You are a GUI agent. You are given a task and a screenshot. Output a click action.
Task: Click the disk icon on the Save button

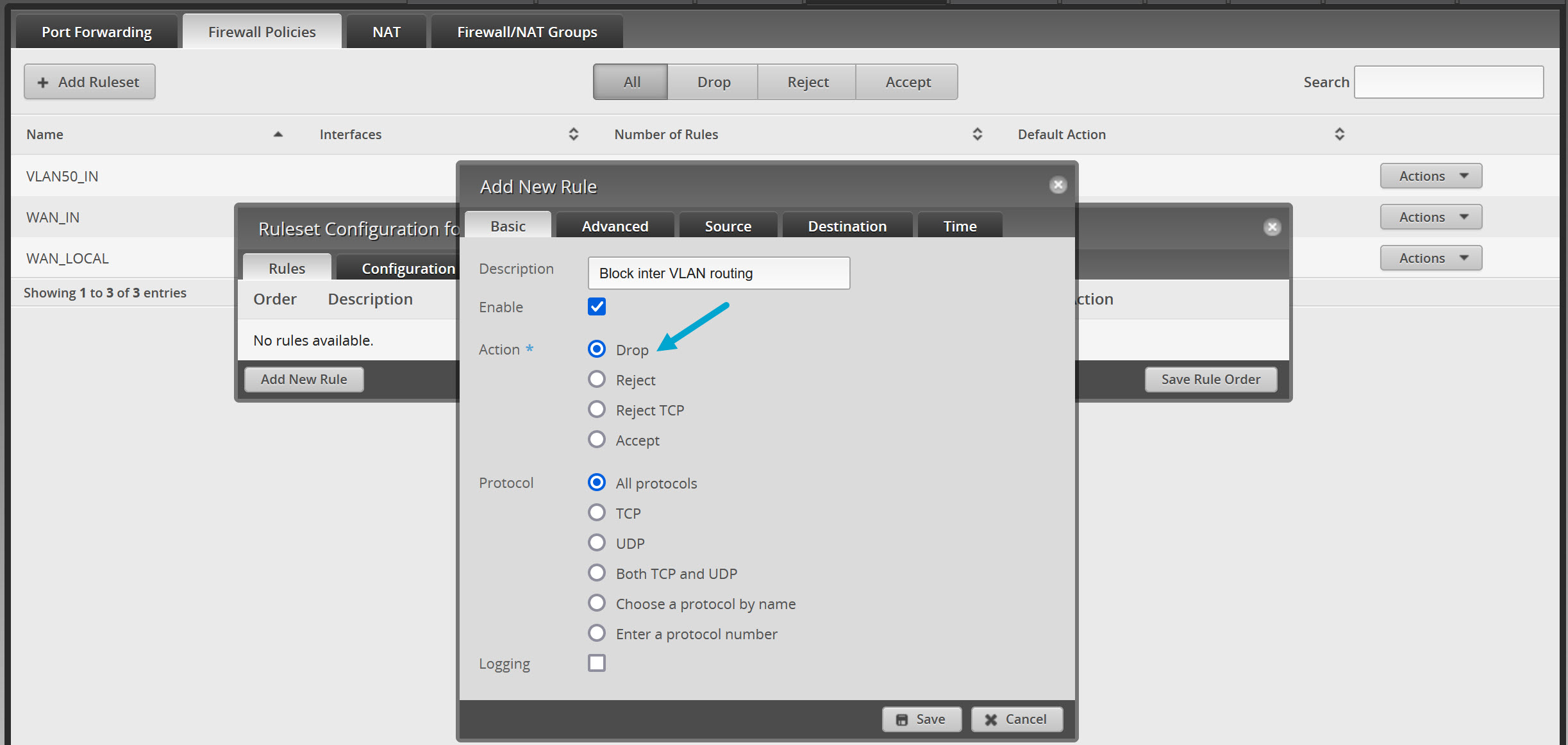tap(902, 719)
